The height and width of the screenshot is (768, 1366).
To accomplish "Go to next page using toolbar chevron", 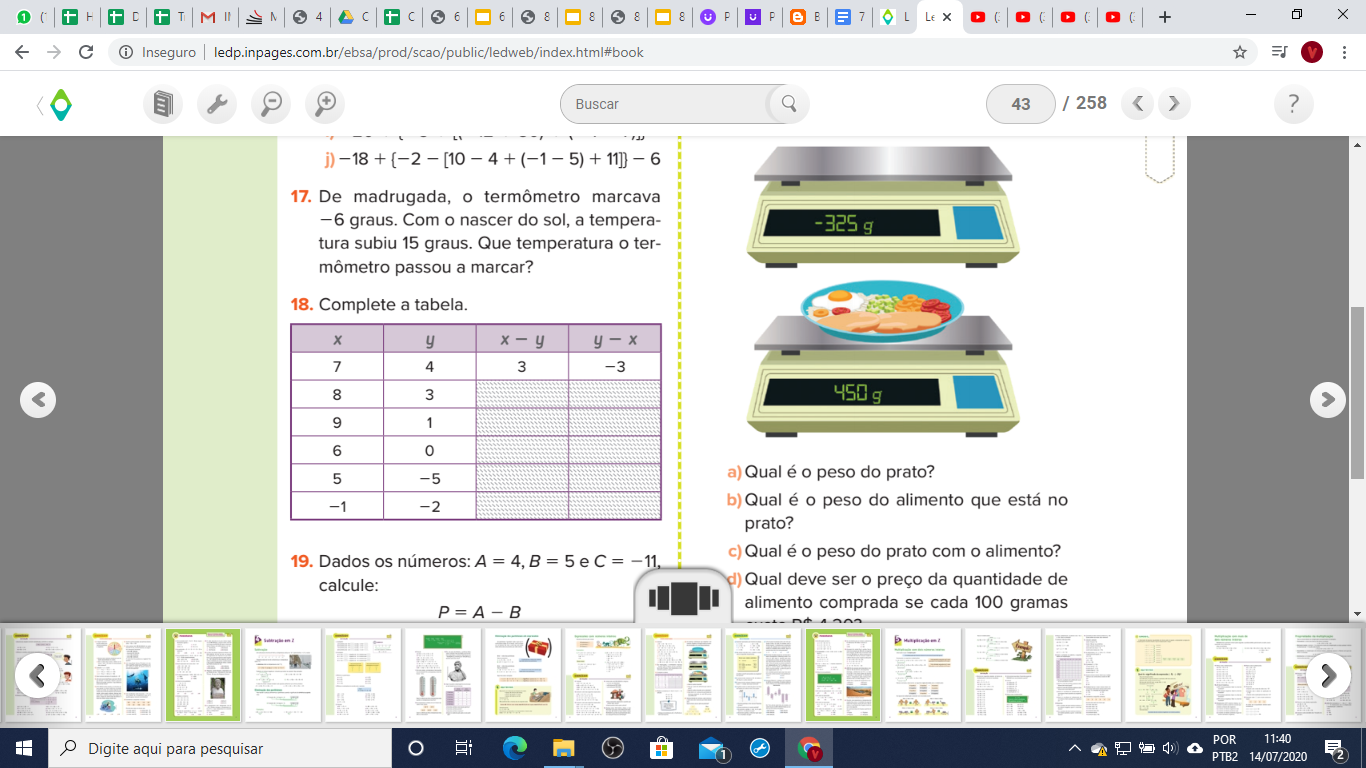I will click(1174, 103).
